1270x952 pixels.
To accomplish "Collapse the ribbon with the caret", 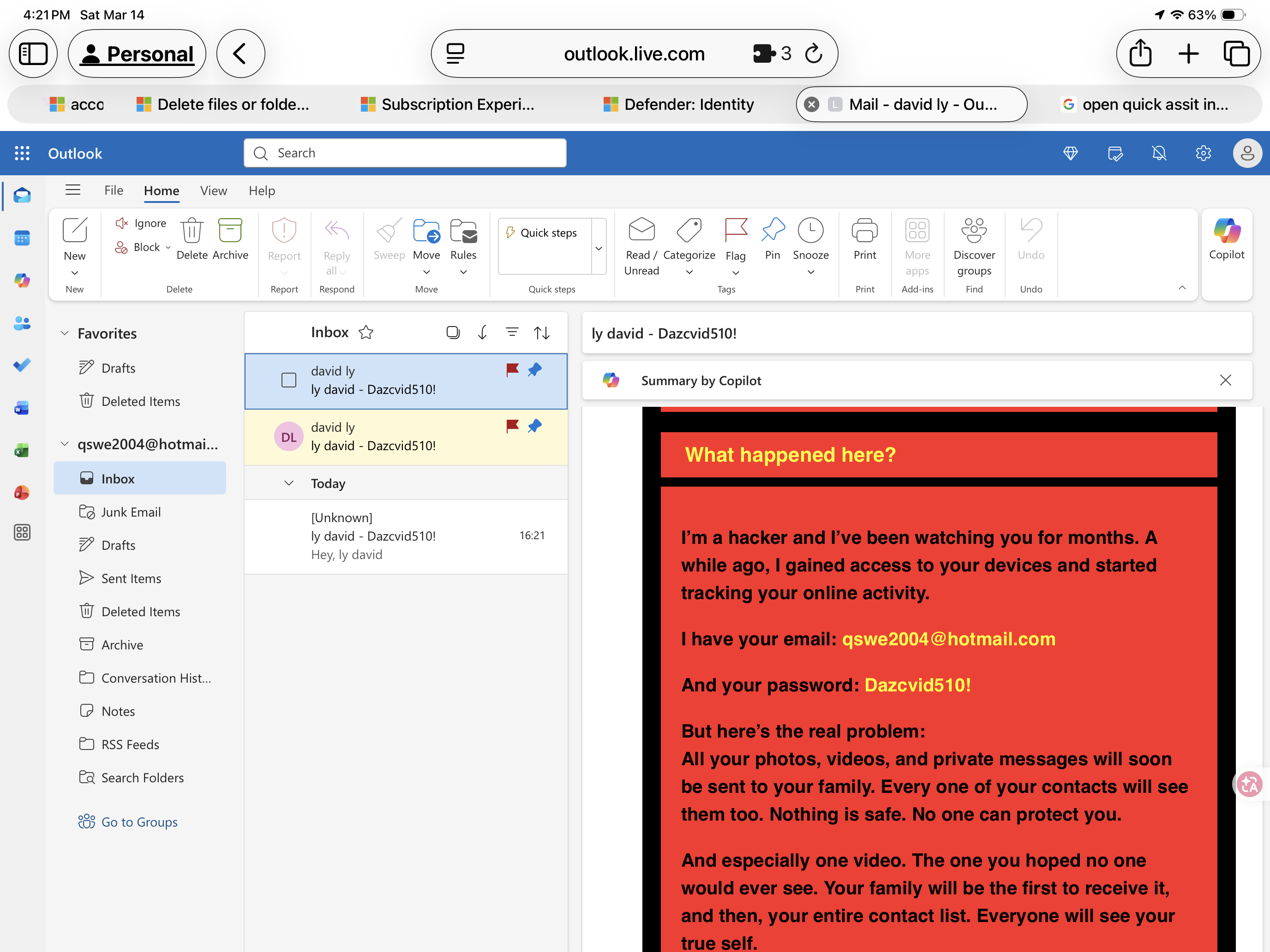I will click(x=1182, y=287).
